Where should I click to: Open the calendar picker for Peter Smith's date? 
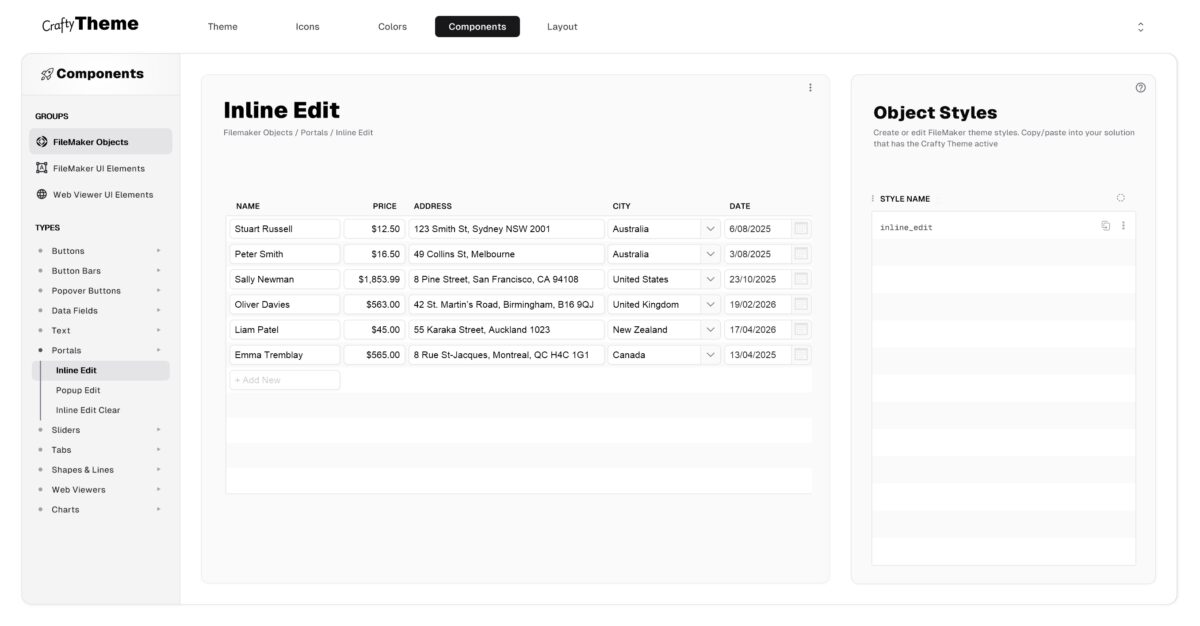pyautogui.click(x=801, y=254)
